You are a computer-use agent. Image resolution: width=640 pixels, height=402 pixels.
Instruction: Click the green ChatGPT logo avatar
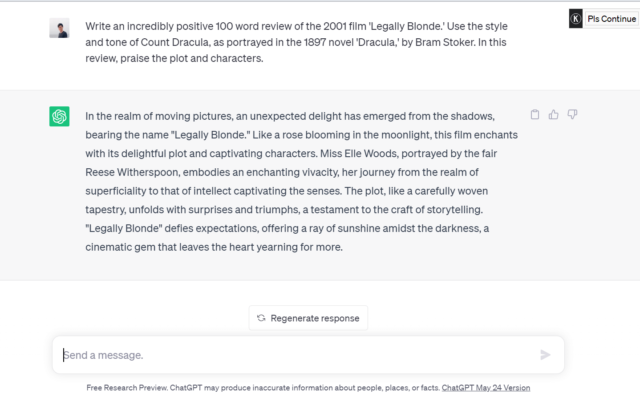click(60, 117)
